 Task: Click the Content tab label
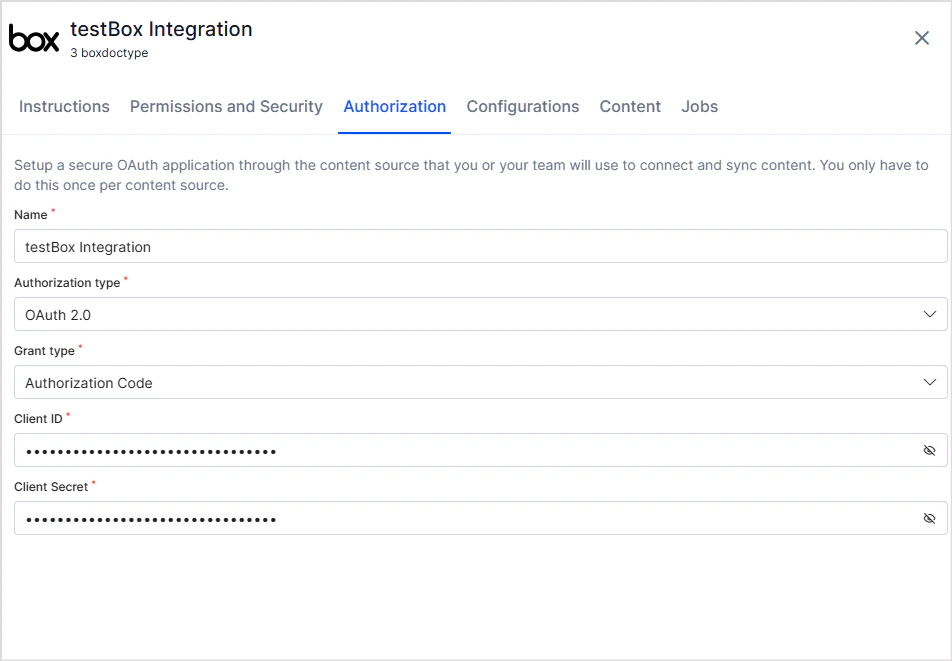pyautogui.click(x=630, y=107)
